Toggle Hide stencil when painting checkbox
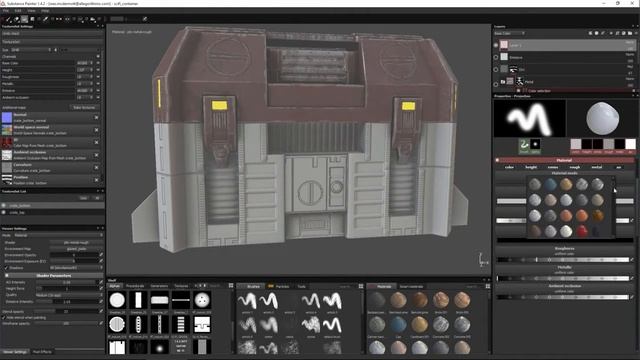 coord(4,318)
